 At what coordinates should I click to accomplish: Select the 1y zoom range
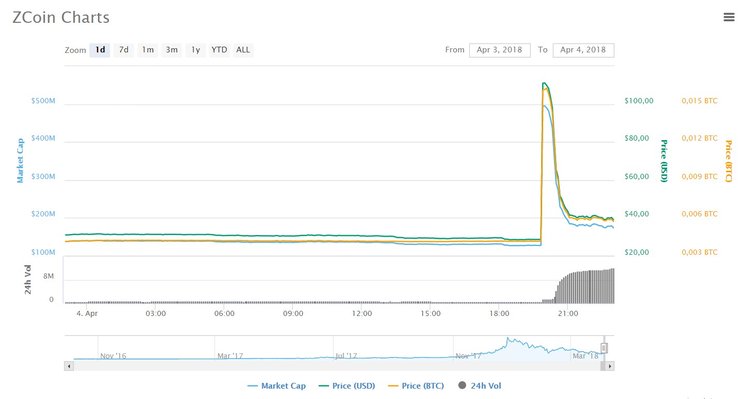(x=196, y=50)
